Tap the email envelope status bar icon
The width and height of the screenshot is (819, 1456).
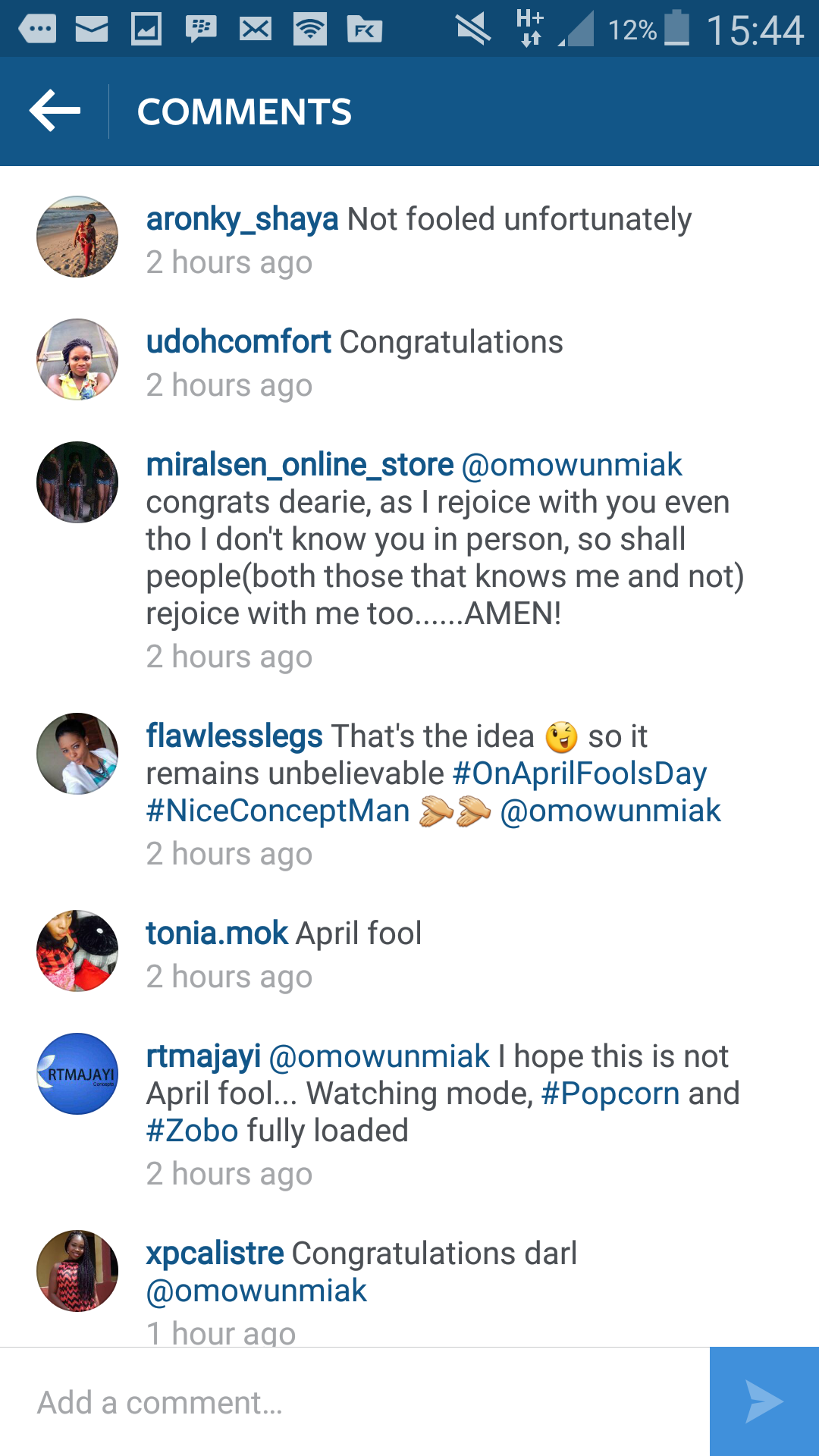(92, 30)
